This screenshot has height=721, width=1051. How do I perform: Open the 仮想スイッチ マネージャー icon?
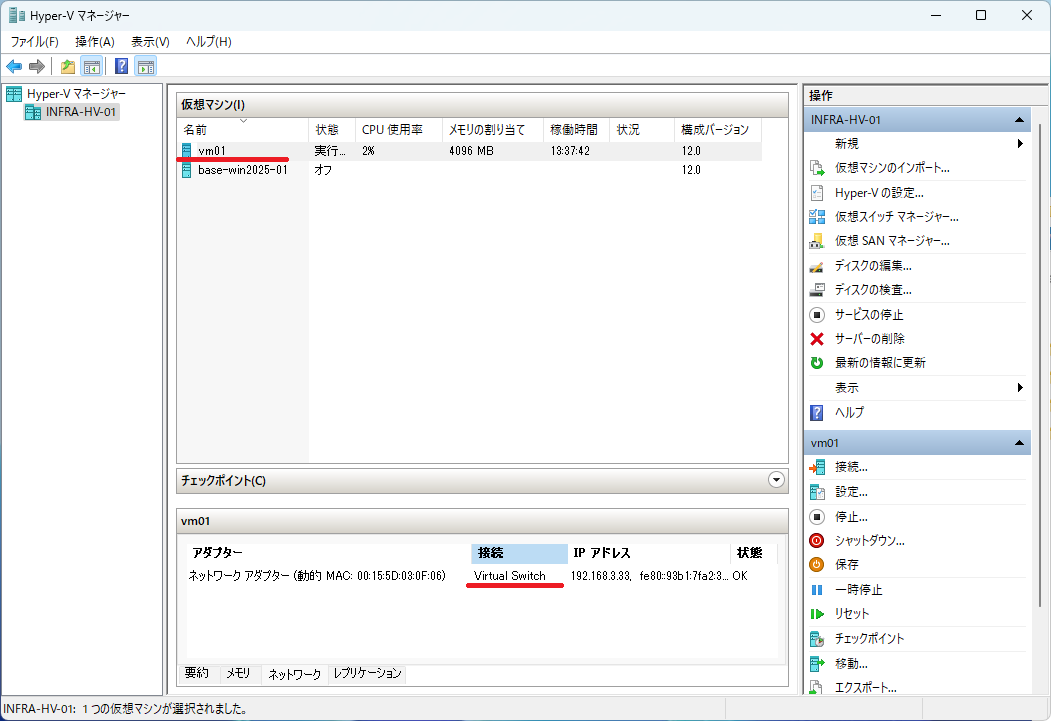point(816,217)
